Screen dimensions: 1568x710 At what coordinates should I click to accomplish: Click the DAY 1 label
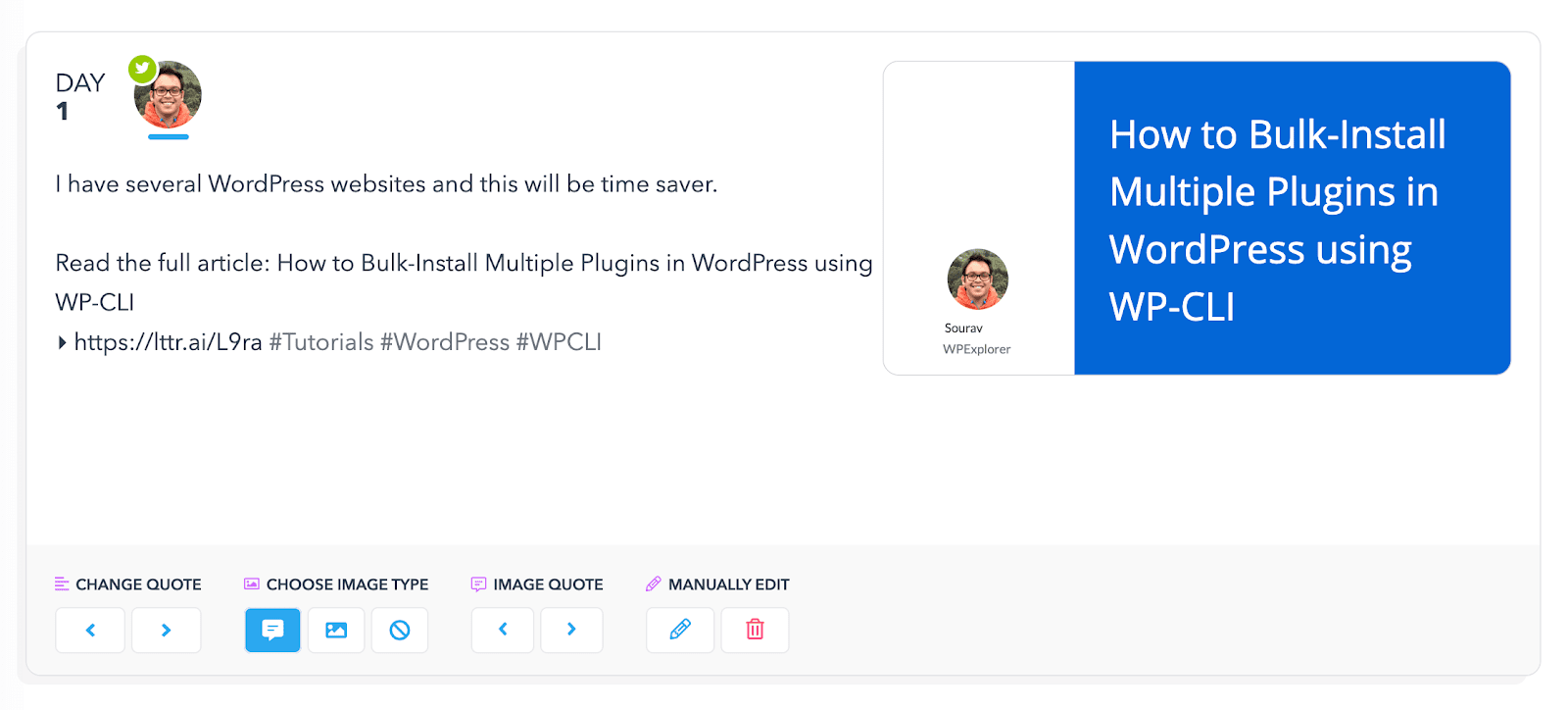click(x=80, y=96)
